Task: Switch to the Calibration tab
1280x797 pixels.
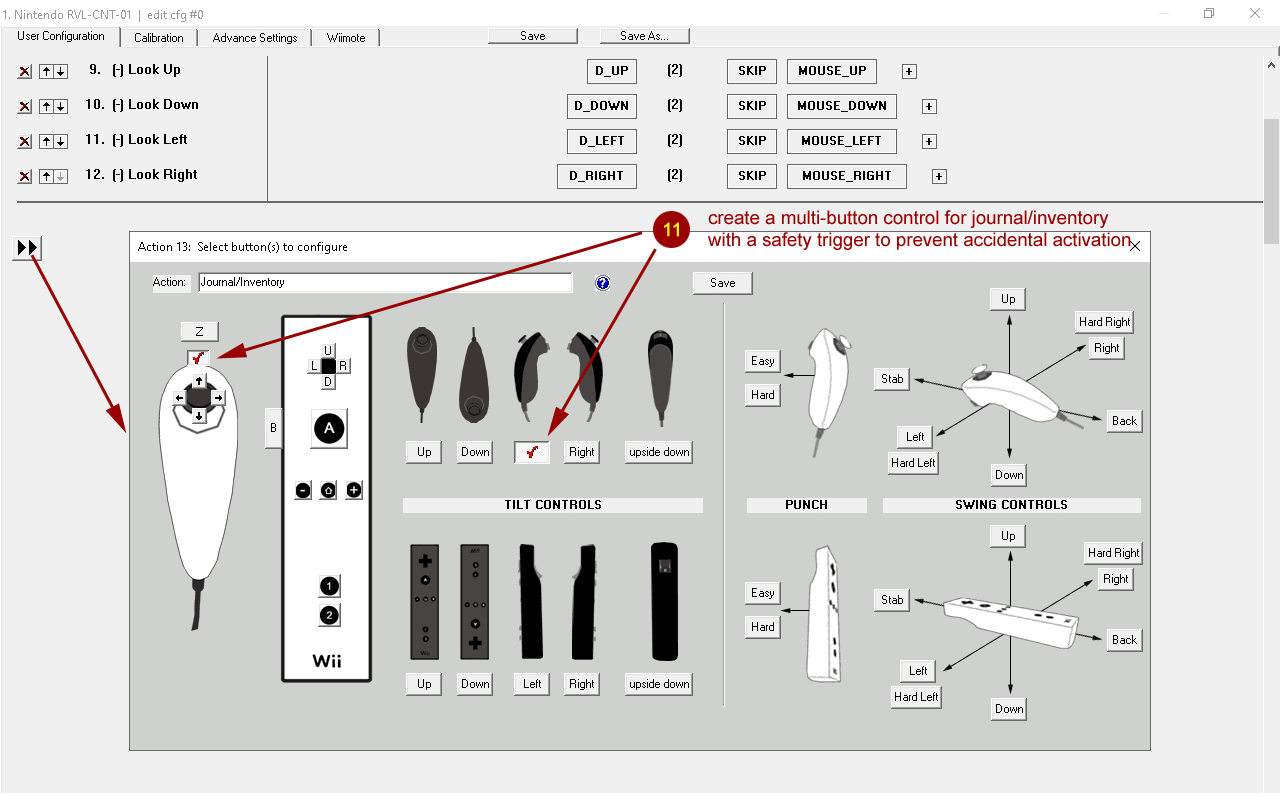Action: pyautogui.click(x=158, y=38)
